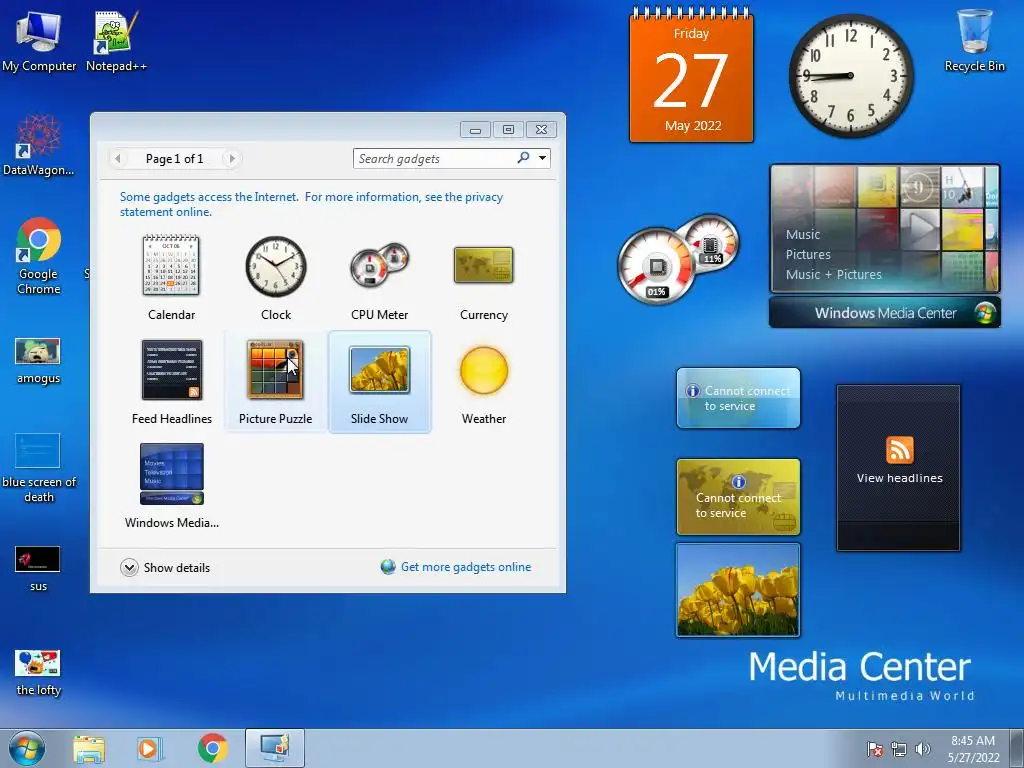Select the Weather gadget icon
1024x768 pixels.
[x=483, y=370]
